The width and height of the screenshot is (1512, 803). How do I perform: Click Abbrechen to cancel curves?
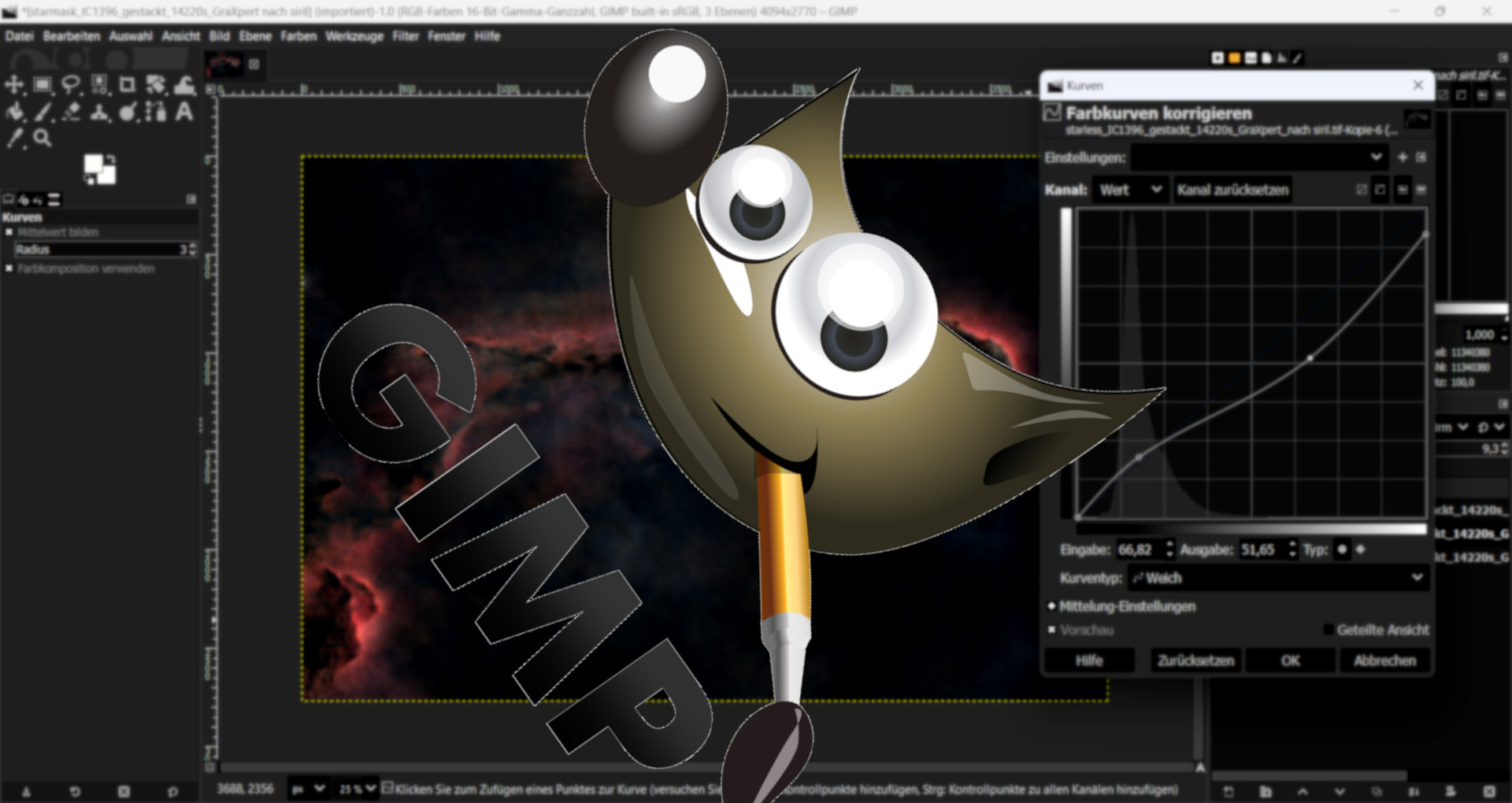(x=1384, y=661)
